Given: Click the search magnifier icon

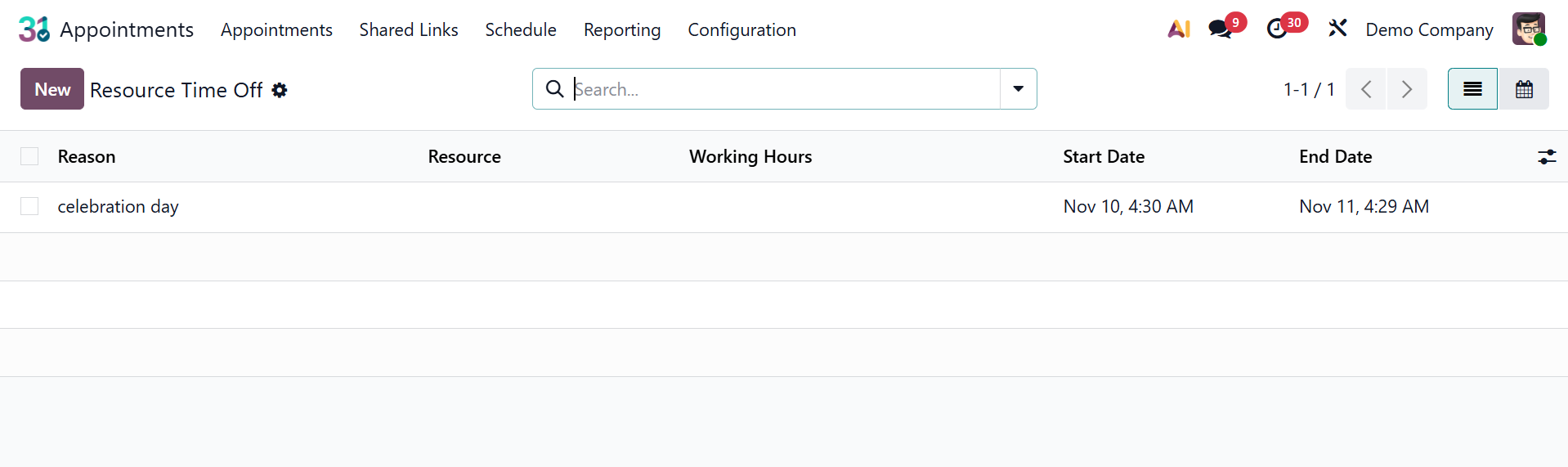Looking at the screenshot, I should click(x=554, y=89).
